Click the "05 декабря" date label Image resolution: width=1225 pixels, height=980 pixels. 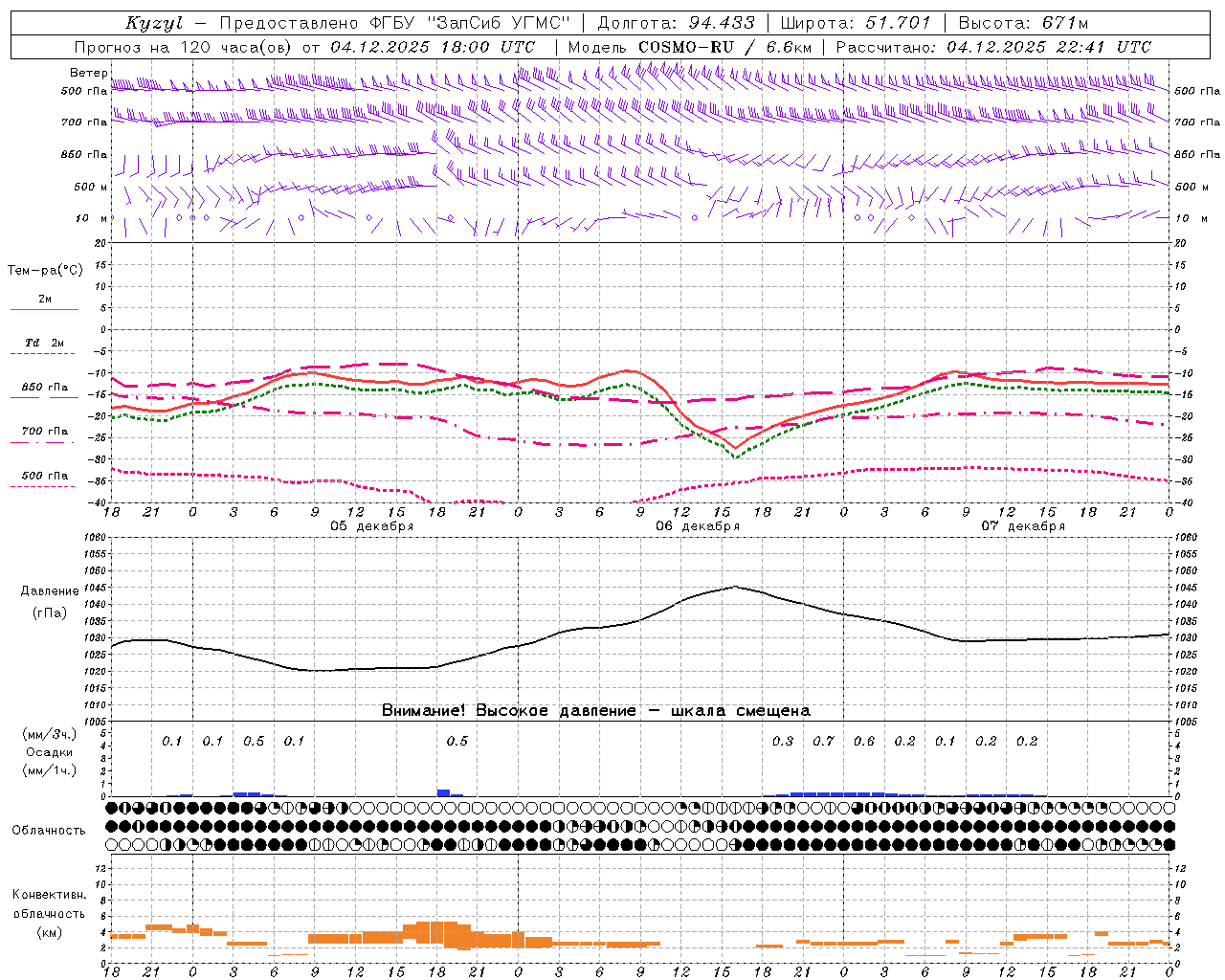click(x=372, y=526)
